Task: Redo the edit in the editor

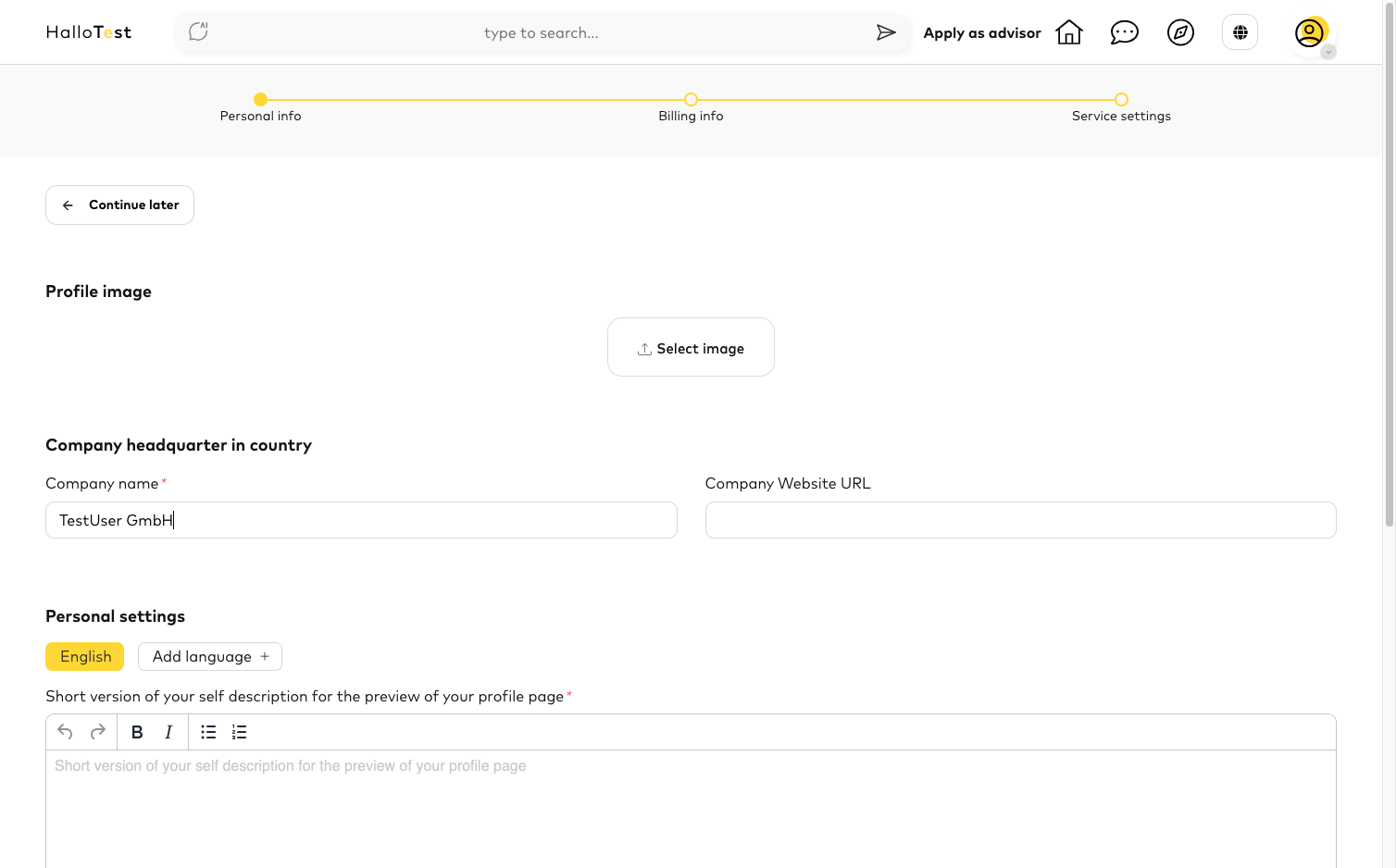Action: [x=98, y=732]
